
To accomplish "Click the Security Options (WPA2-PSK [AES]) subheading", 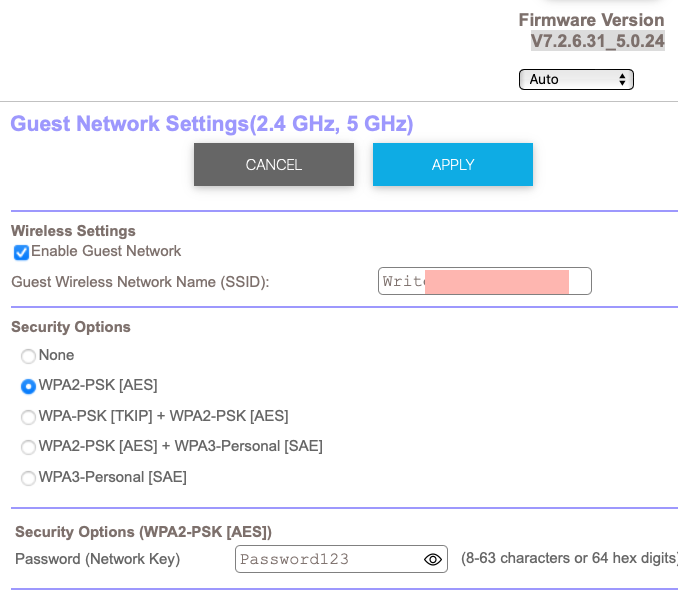I will pyautogui.click(x=143, y=532).
